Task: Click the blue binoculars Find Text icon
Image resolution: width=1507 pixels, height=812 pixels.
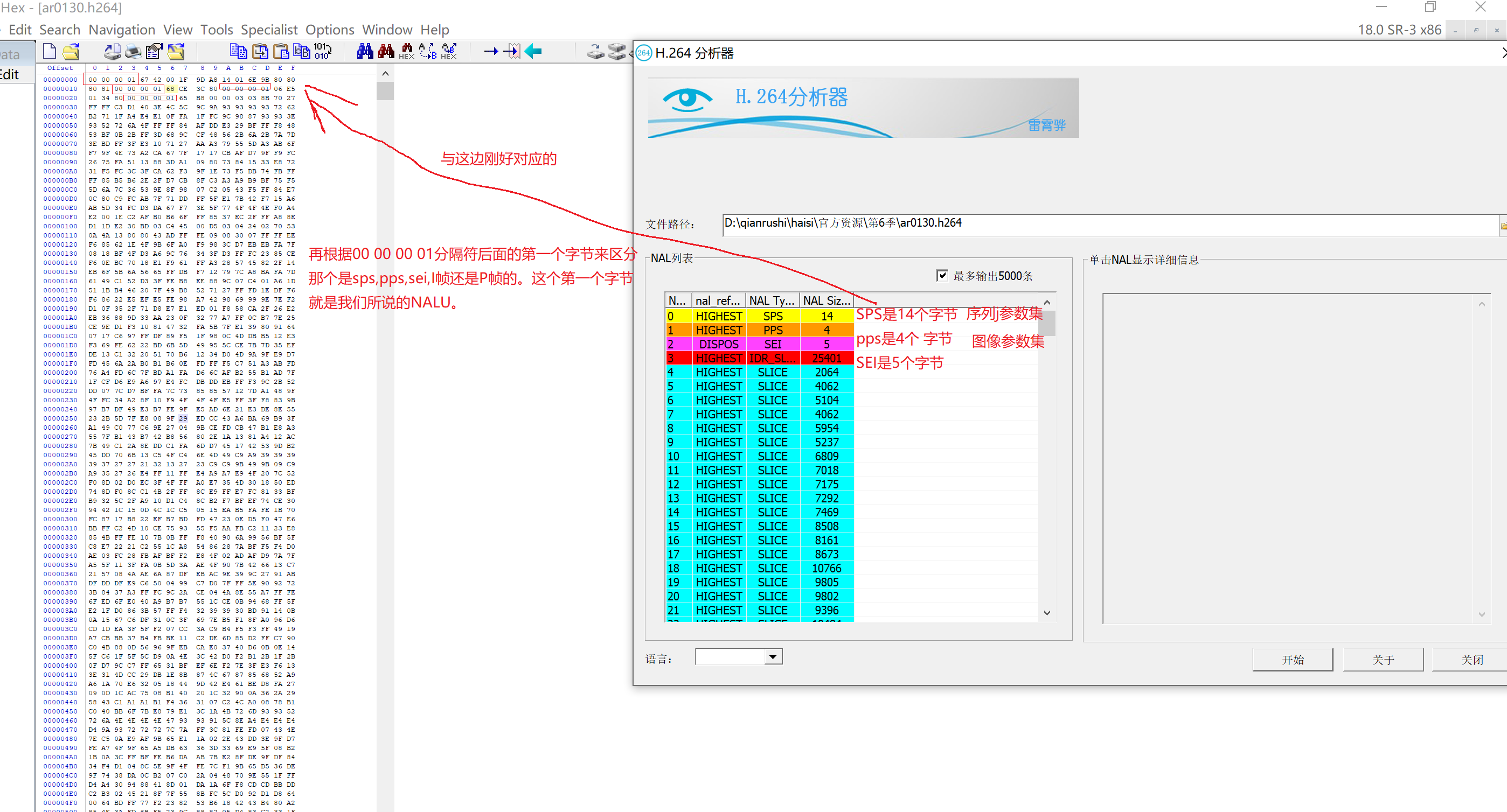Action: point(365,52)
